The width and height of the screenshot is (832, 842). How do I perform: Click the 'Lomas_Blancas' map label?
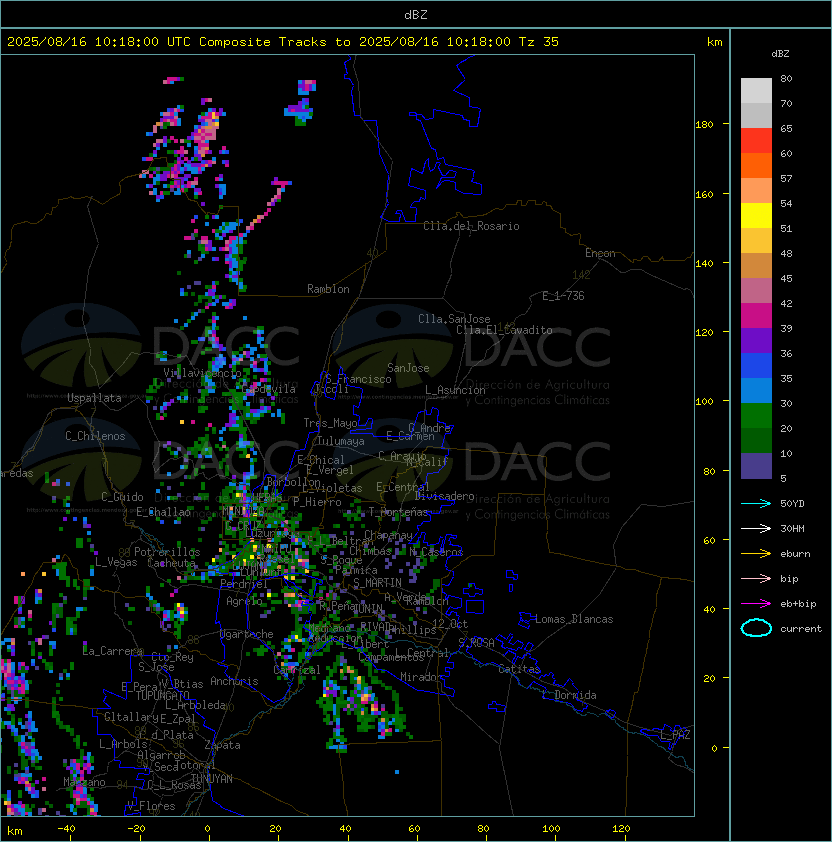click(574, 619)
